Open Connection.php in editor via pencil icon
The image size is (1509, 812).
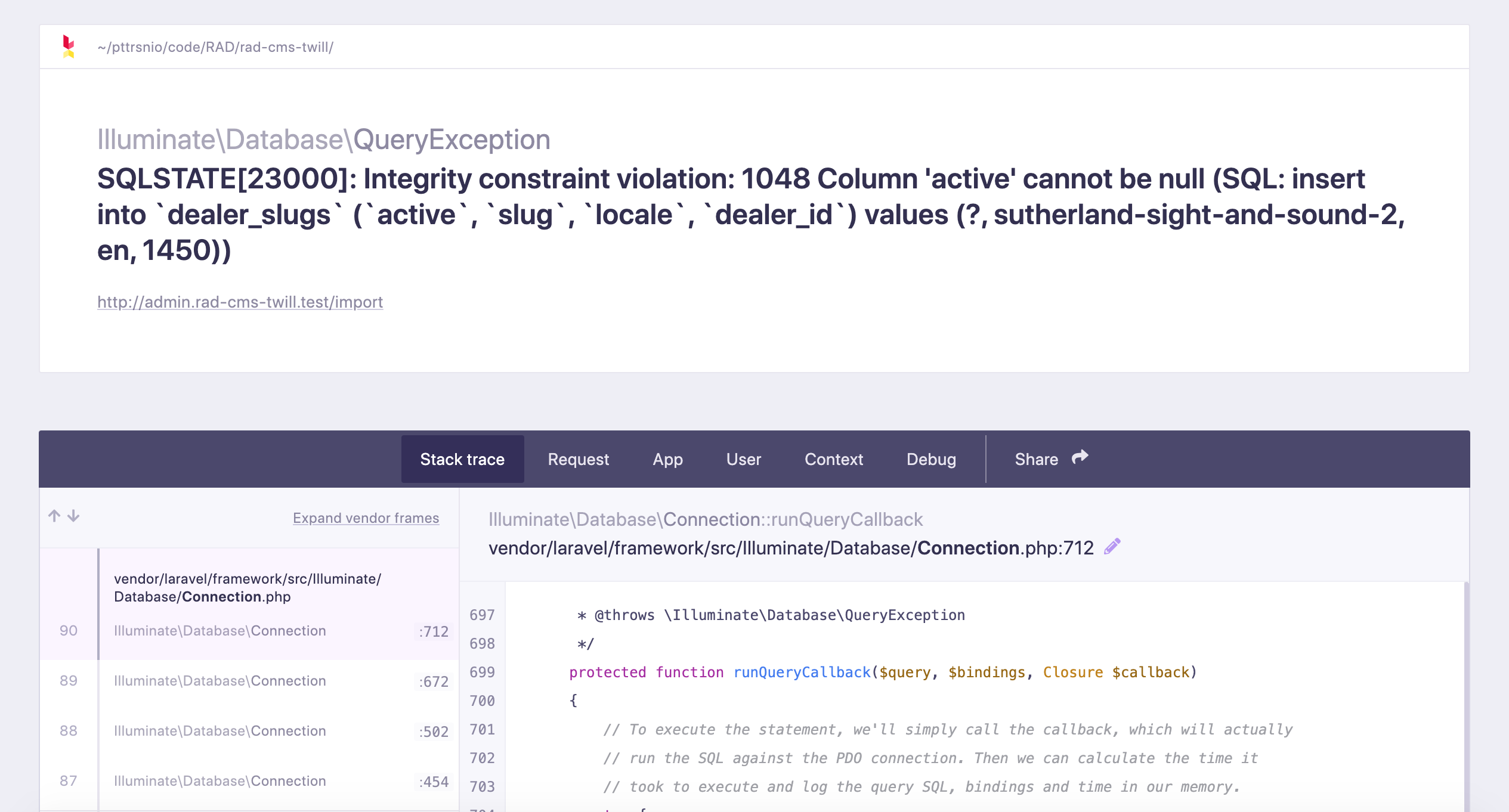pyautogui.click(x=1113, y=546)
